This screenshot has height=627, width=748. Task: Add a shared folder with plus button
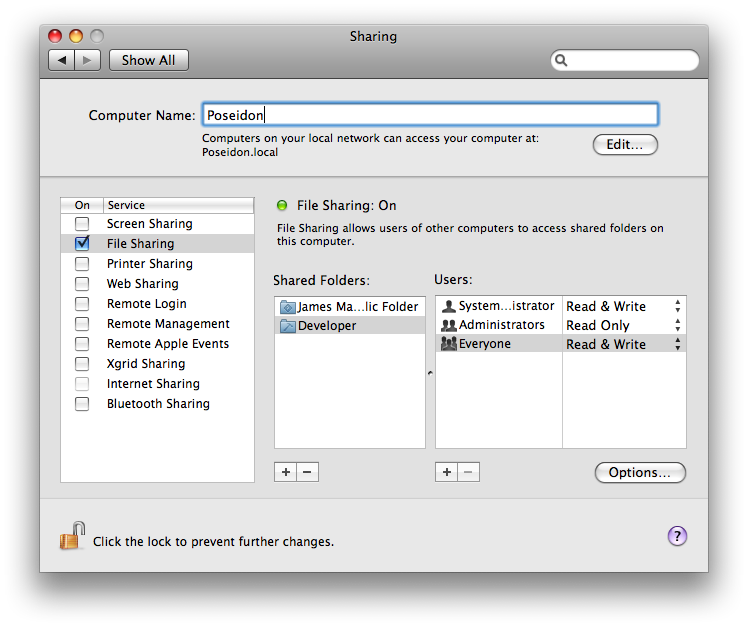[x=285, y=472]
